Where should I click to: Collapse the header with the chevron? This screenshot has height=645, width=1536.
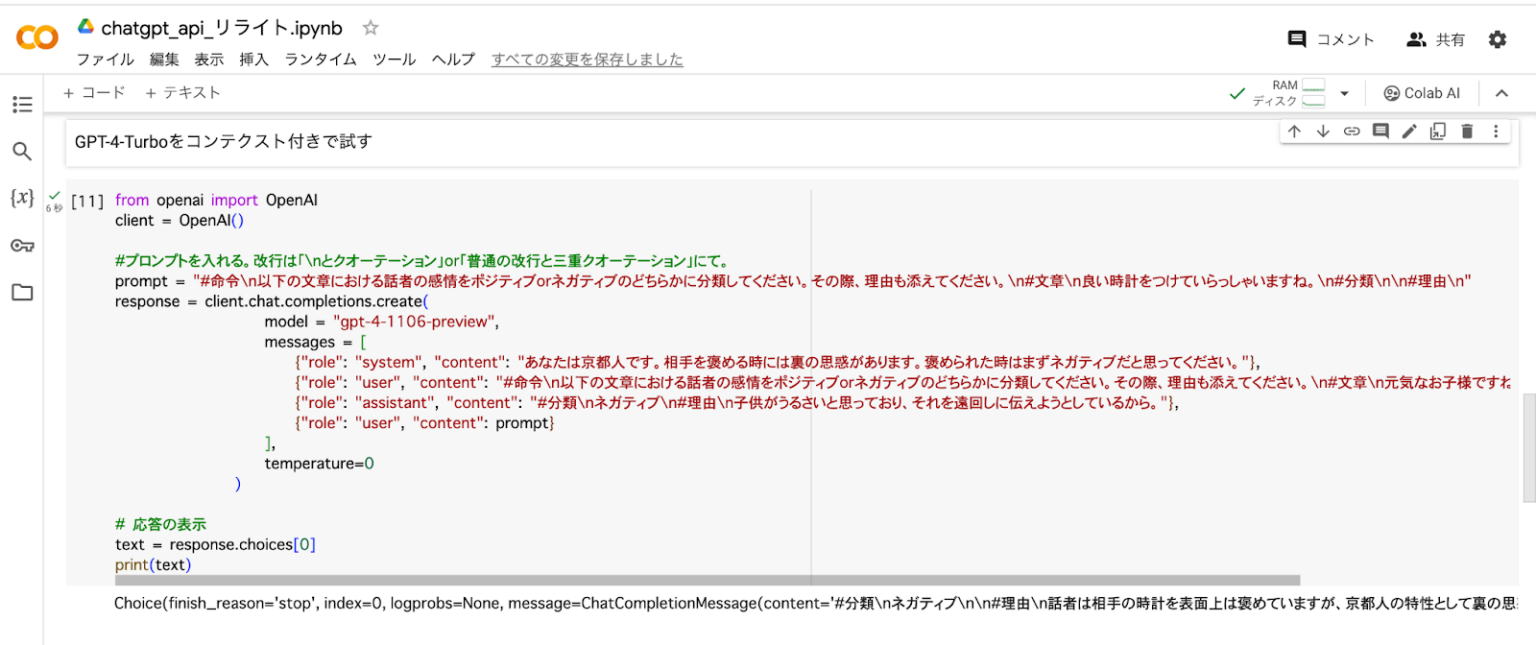pyautogui.click(x=1502, y=92)
